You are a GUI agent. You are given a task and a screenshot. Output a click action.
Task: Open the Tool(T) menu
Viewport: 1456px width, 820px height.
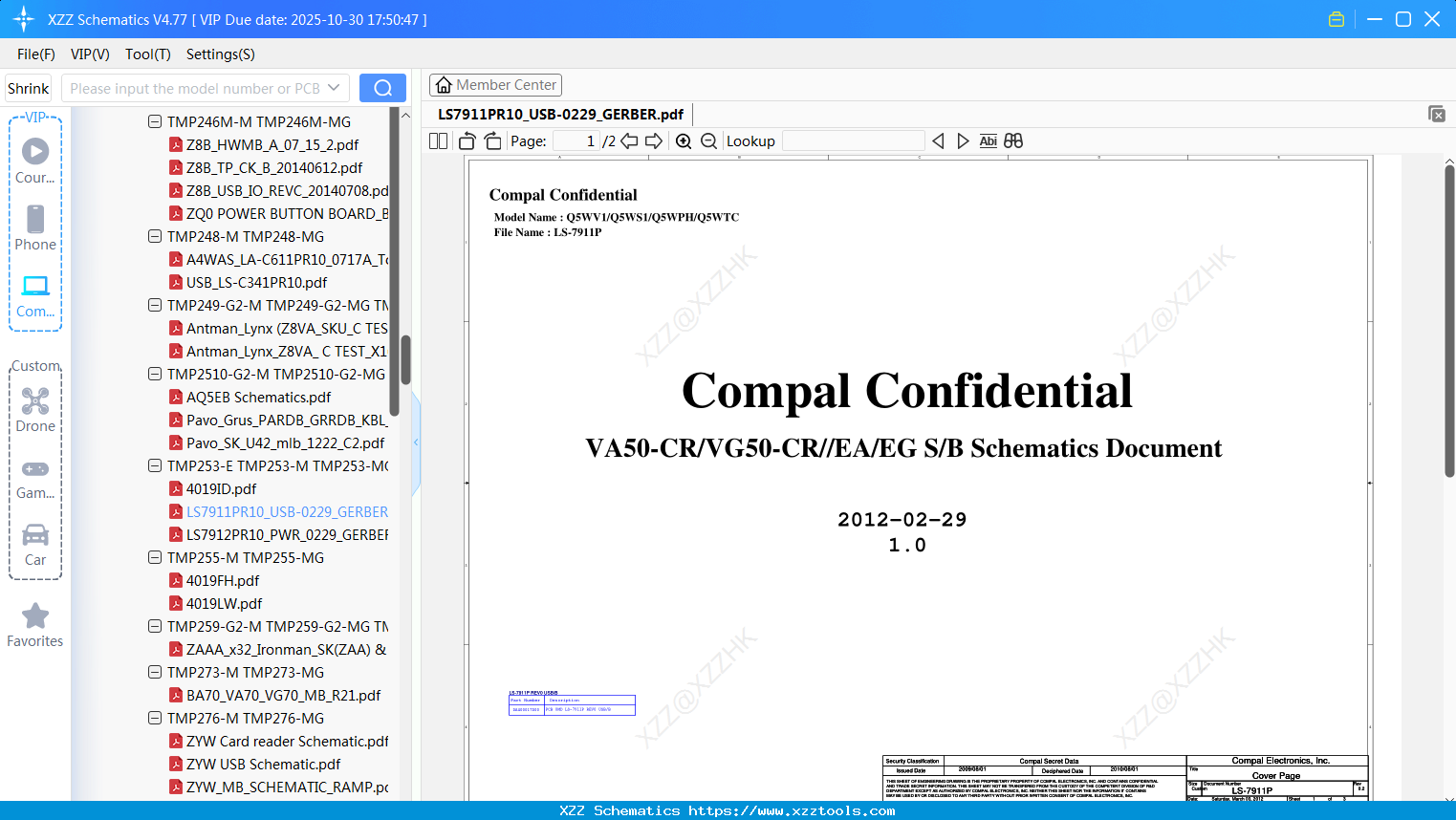[x=148, y=54]
